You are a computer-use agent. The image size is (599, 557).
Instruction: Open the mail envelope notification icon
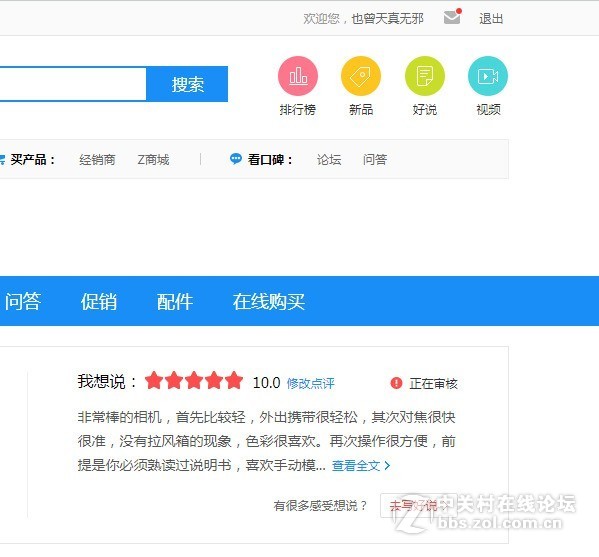pos(452,17)
